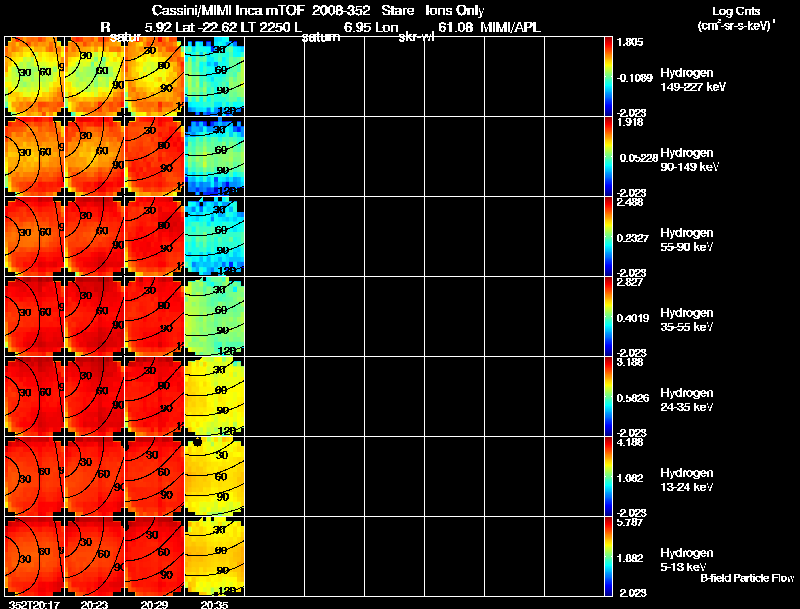Select the 149-227 keV blue image at 20:35
This screenshot has height=609, width=800.
pos(214,76)
